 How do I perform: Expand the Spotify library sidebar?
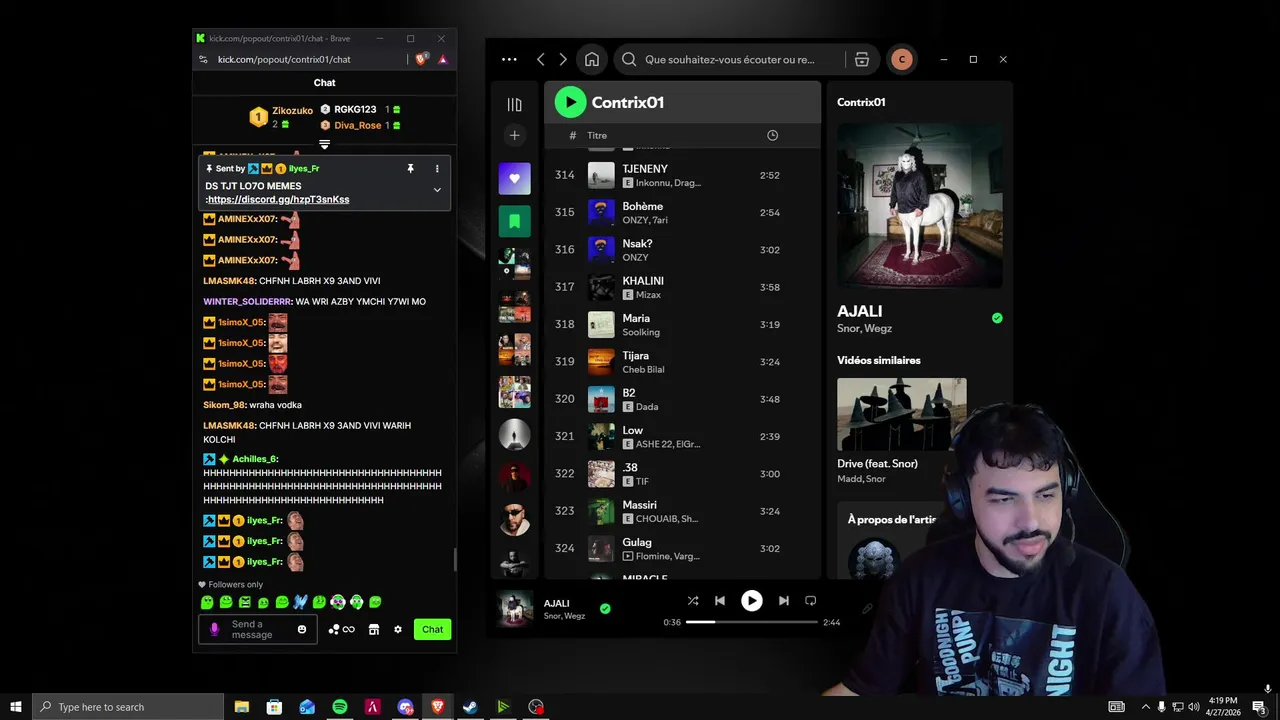514,104
